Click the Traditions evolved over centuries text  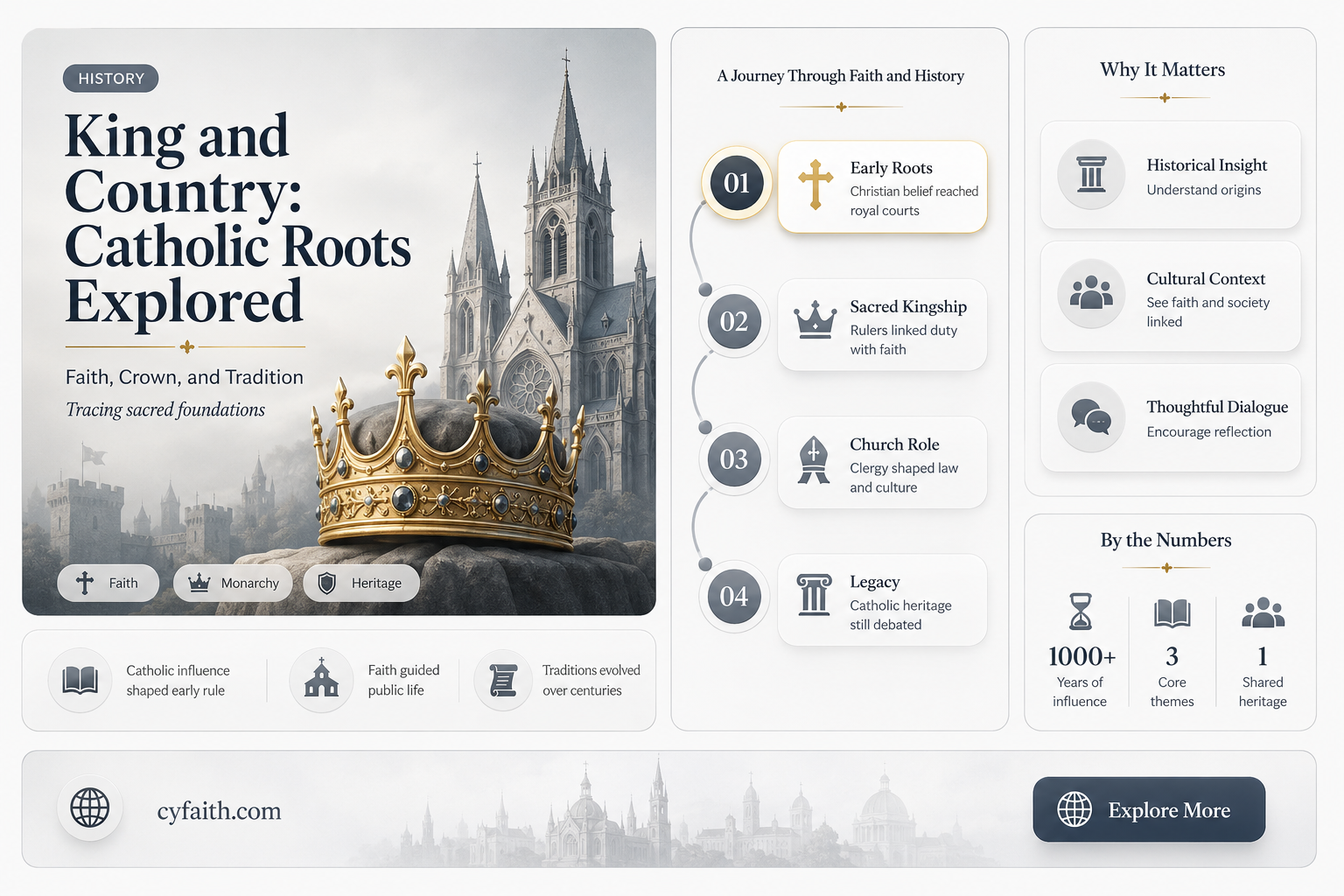point(591,681)
